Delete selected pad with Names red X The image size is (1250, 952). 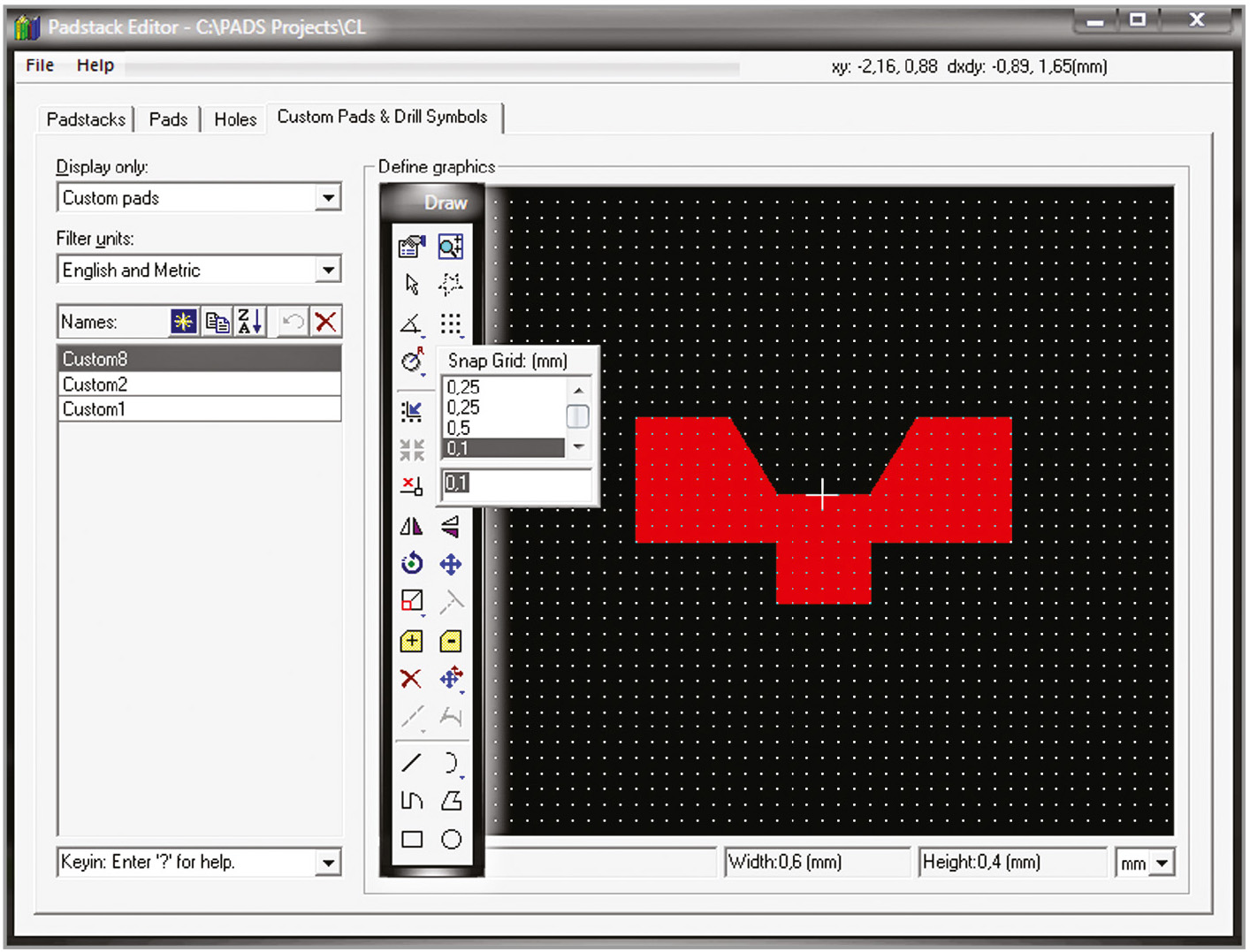click(326, 322)
